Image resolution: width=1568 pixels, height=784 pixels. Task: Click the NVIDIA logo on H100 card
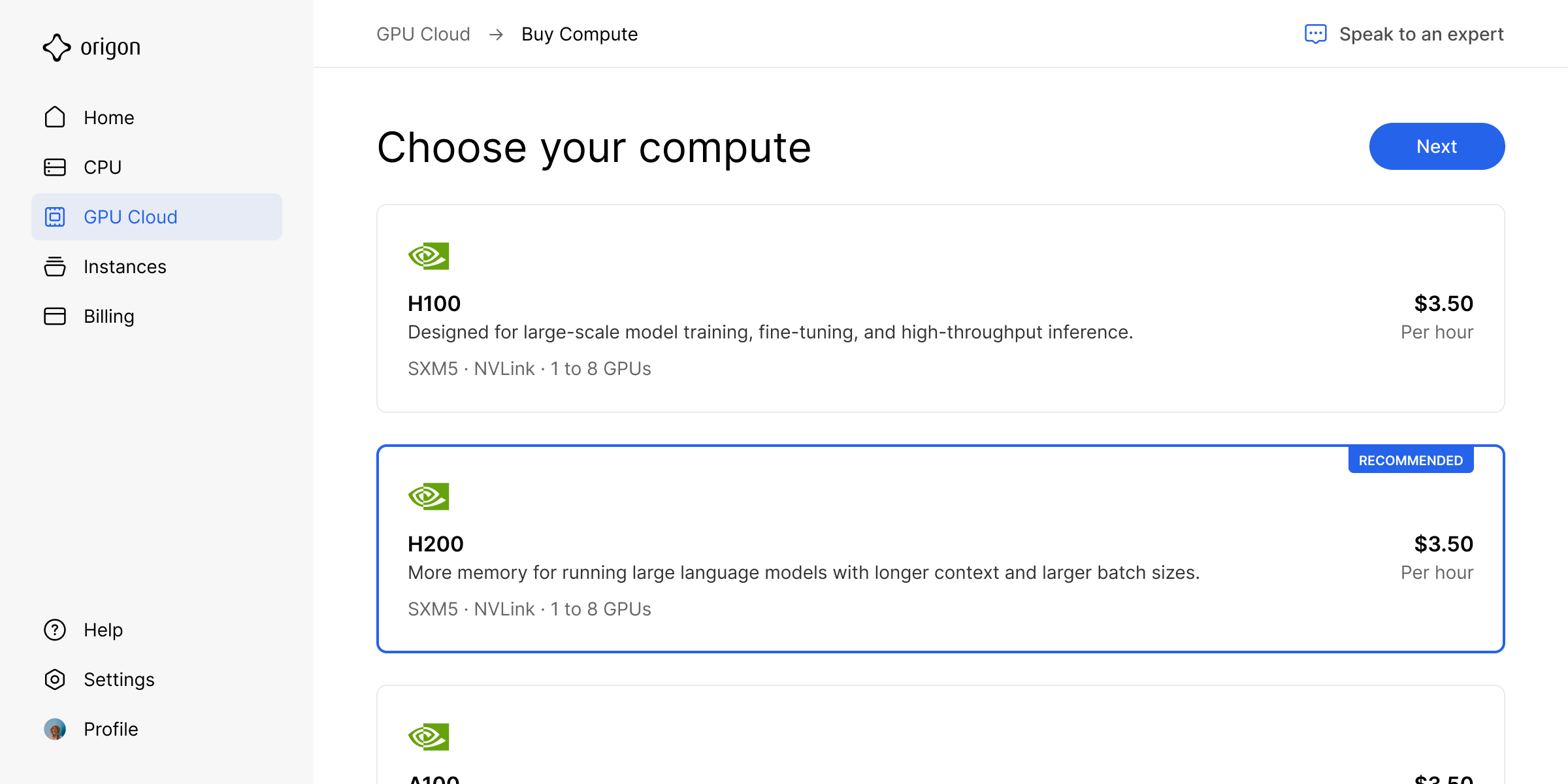(429, 256)
